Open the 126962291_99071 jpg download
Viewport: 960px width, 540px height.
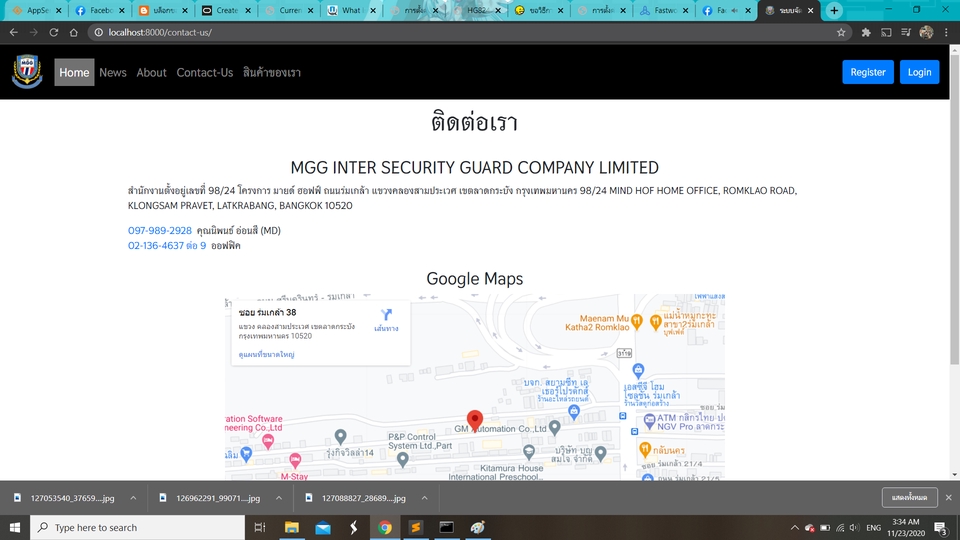(x=218, y=498)
